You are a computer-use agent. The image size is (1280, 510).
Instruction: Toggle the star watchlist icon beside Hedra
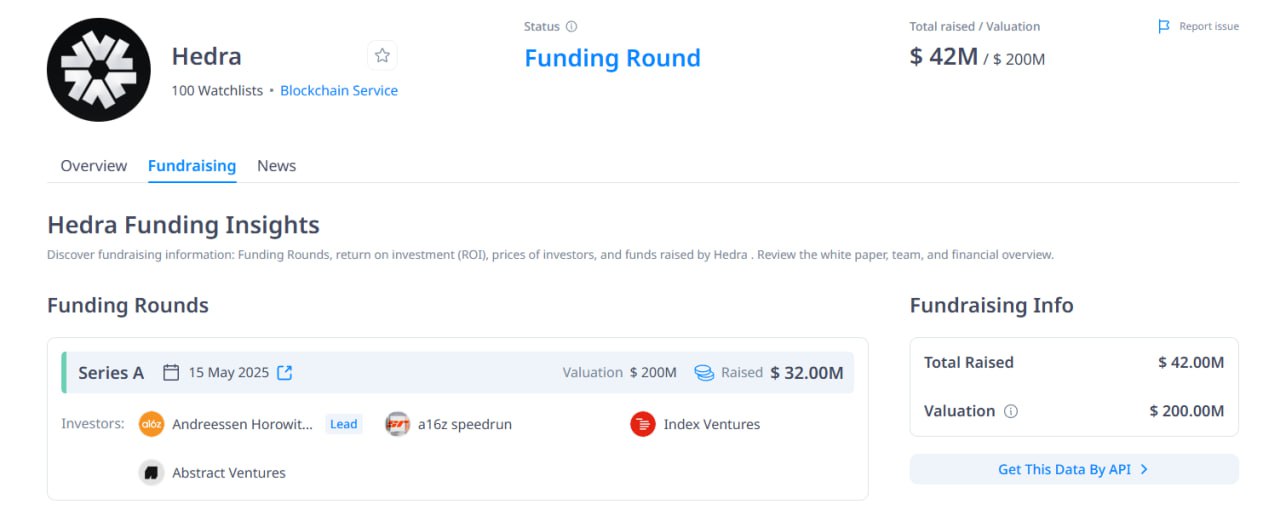[x=382, y=56]
